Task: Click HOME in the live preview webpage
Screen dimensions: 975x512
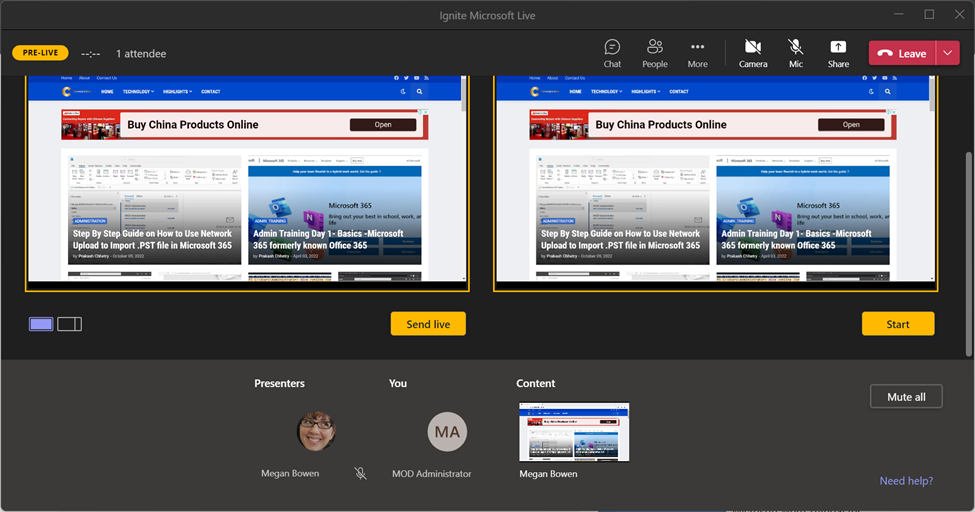Action: click(x=576, y=91)
